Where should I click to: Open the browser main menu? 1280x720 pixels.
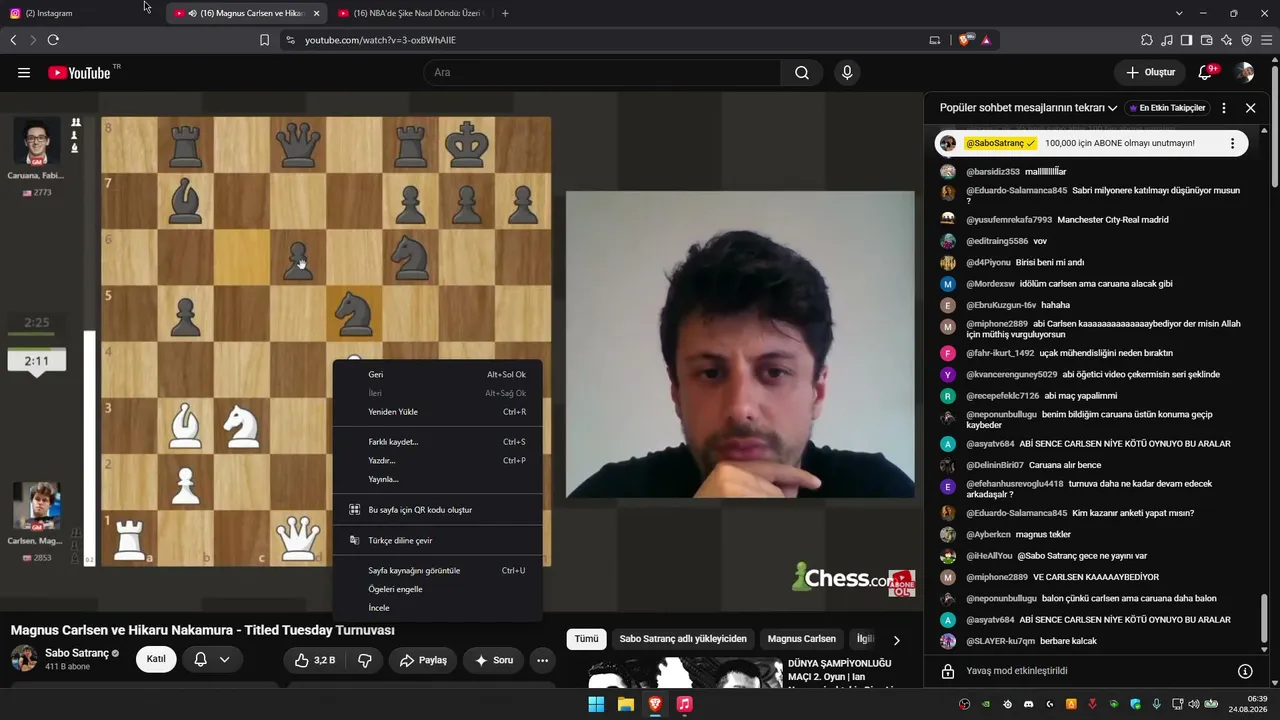[1267, 40]
